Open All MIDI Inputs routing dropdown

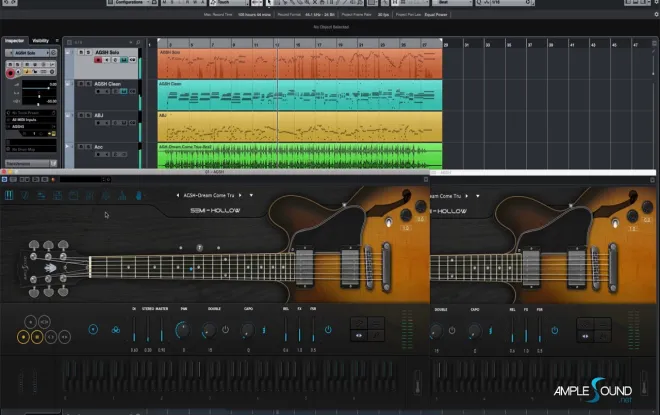coord(31,120)
